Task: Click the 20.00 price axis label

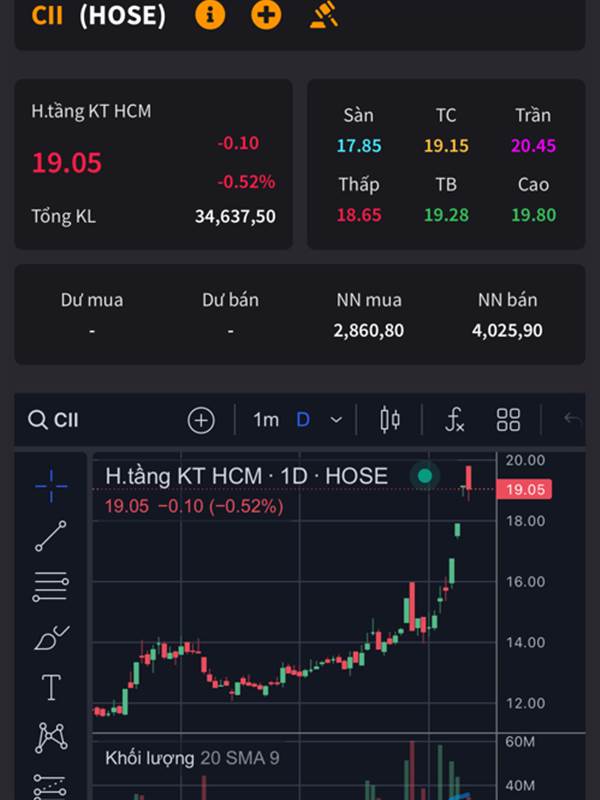Action: pyautogui.click(x=525, y=460)
